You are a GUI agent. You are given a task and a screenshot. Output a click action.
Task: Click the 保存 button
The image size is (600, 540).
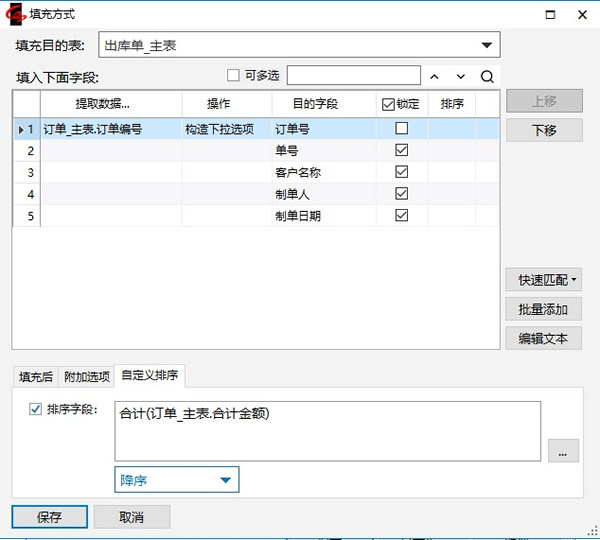(x=49, y=517)
